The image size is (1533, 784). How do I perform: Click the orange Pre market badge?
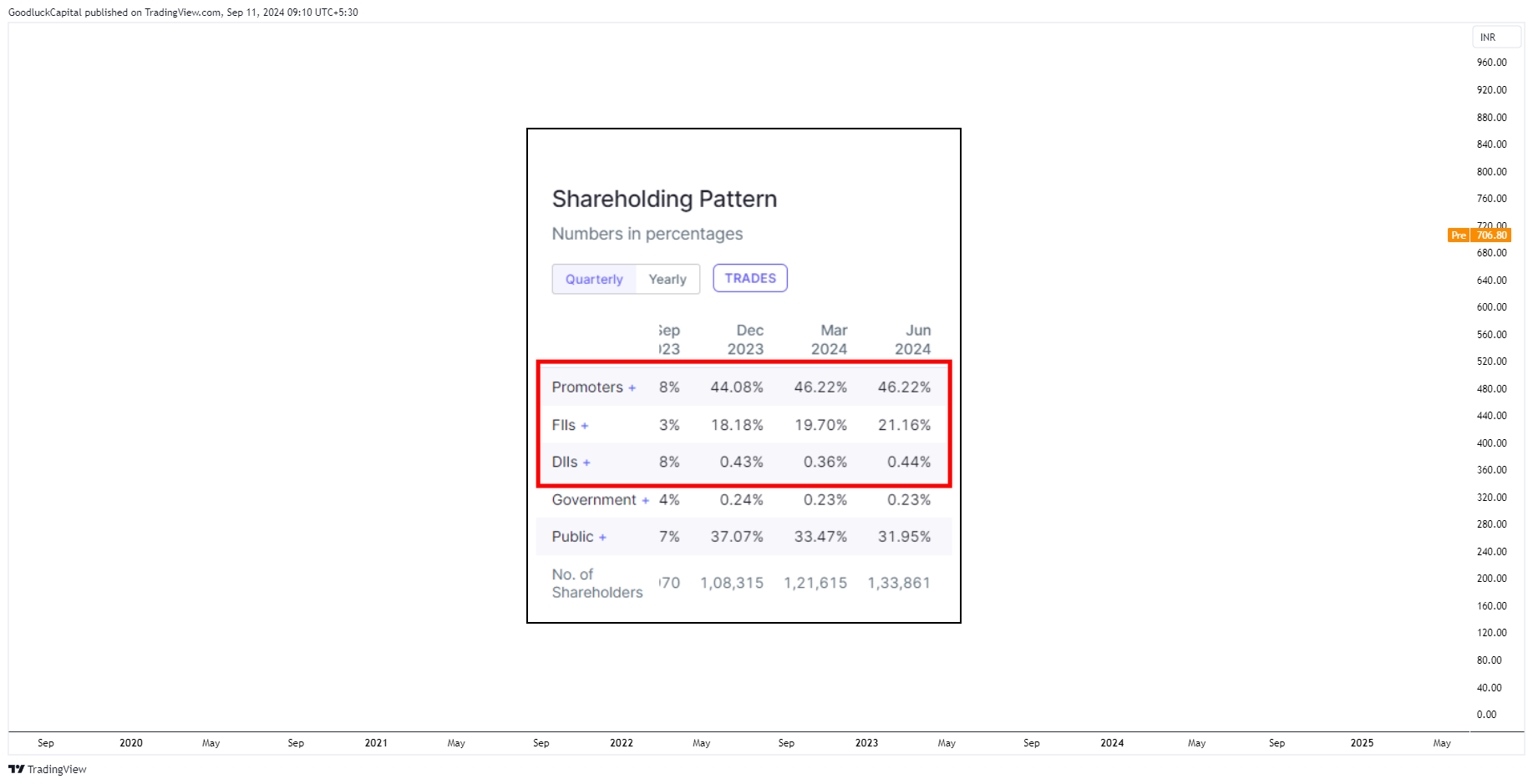pyautogui.click(x=1459, y=235)
